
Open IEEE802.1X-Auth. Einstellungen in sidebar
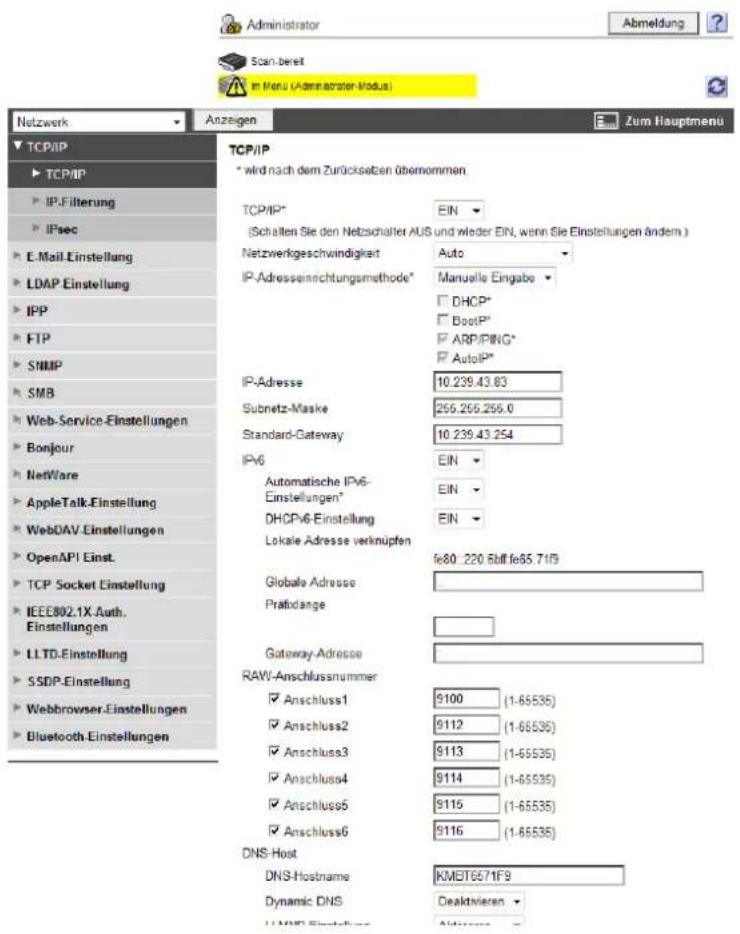click(x=112, y=619)
